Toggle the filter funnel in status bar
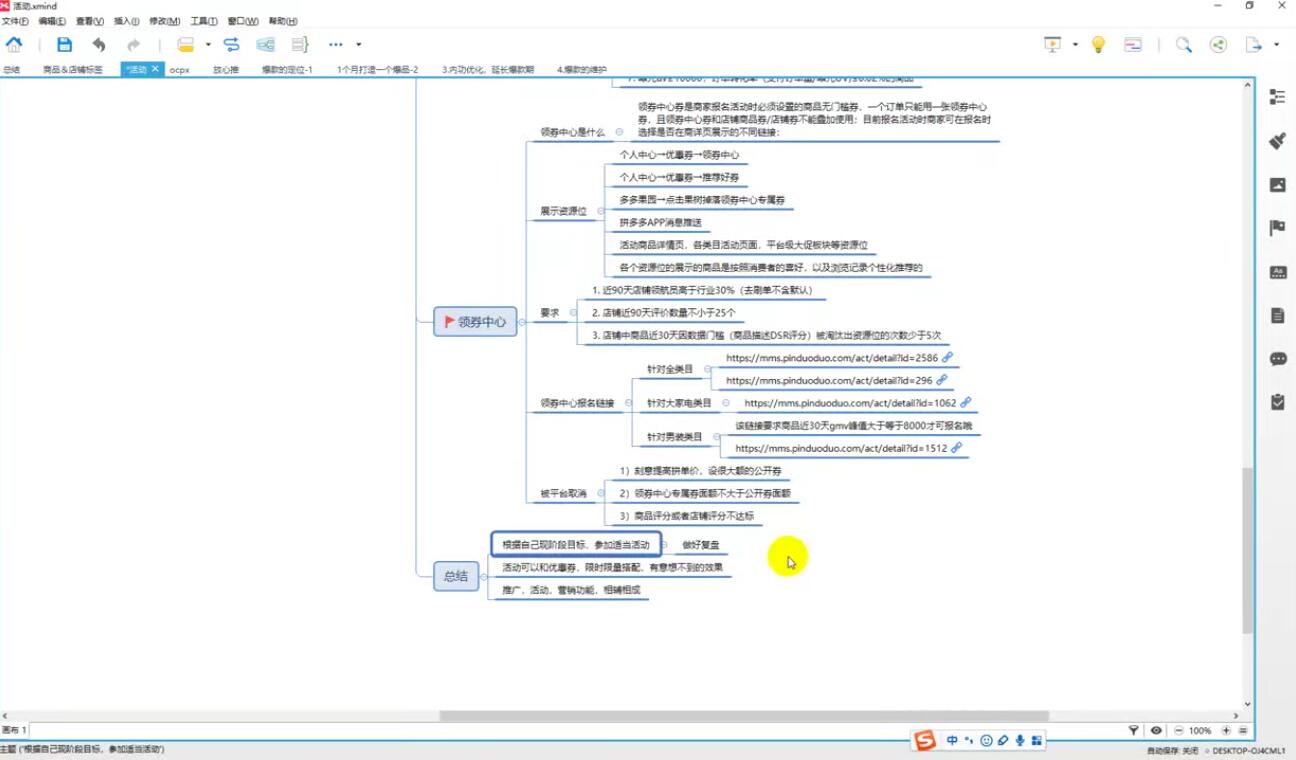The width and height of the screenshot is (1296, 760). pyautogui.click(x=1133, y=731)
